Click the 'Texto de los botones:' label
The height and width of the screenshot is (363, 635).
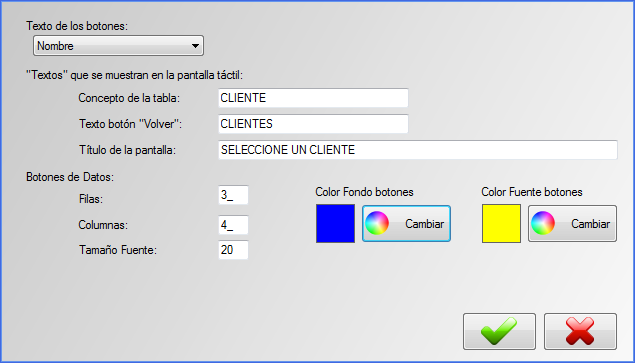coord(77,26)
